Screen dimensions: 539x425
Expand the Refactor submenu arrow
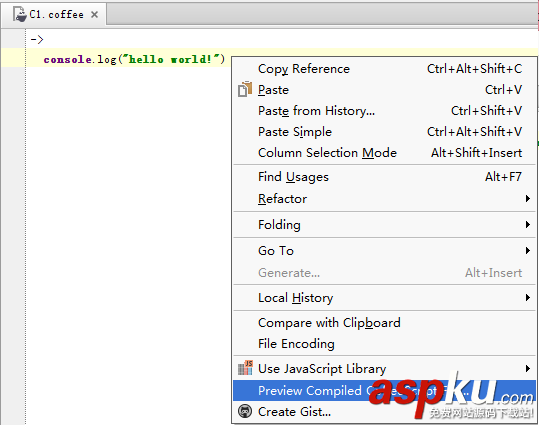[528, 198]
